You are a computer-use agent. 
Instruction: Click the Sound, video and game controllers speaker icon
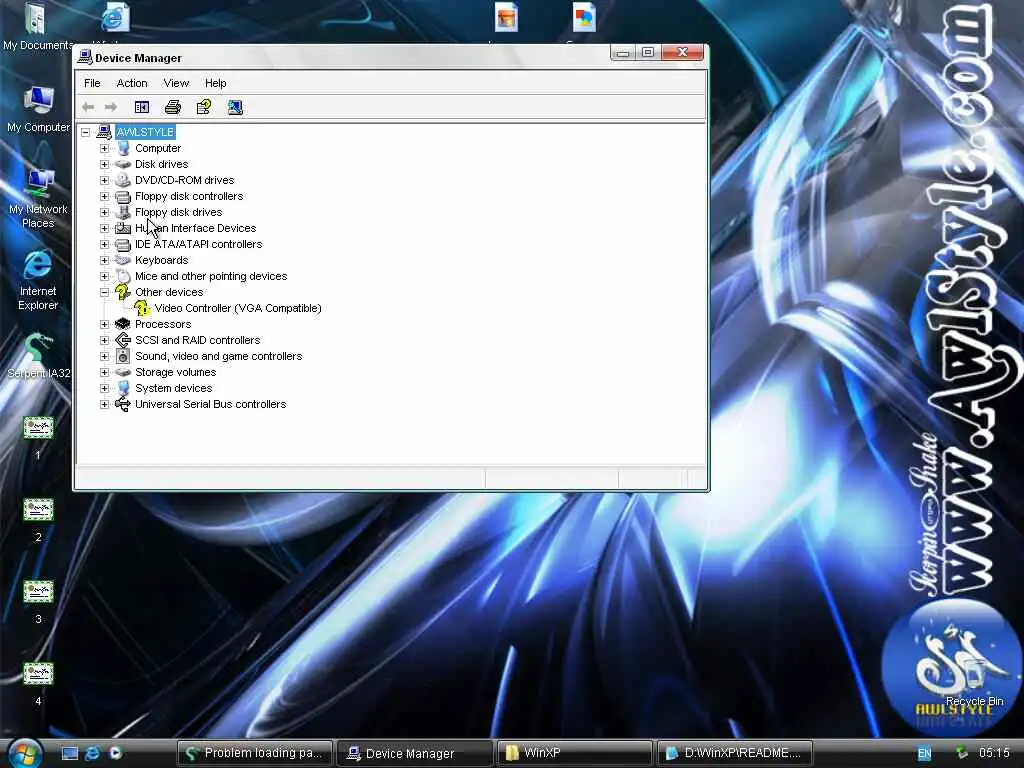(x=123, y=356)
